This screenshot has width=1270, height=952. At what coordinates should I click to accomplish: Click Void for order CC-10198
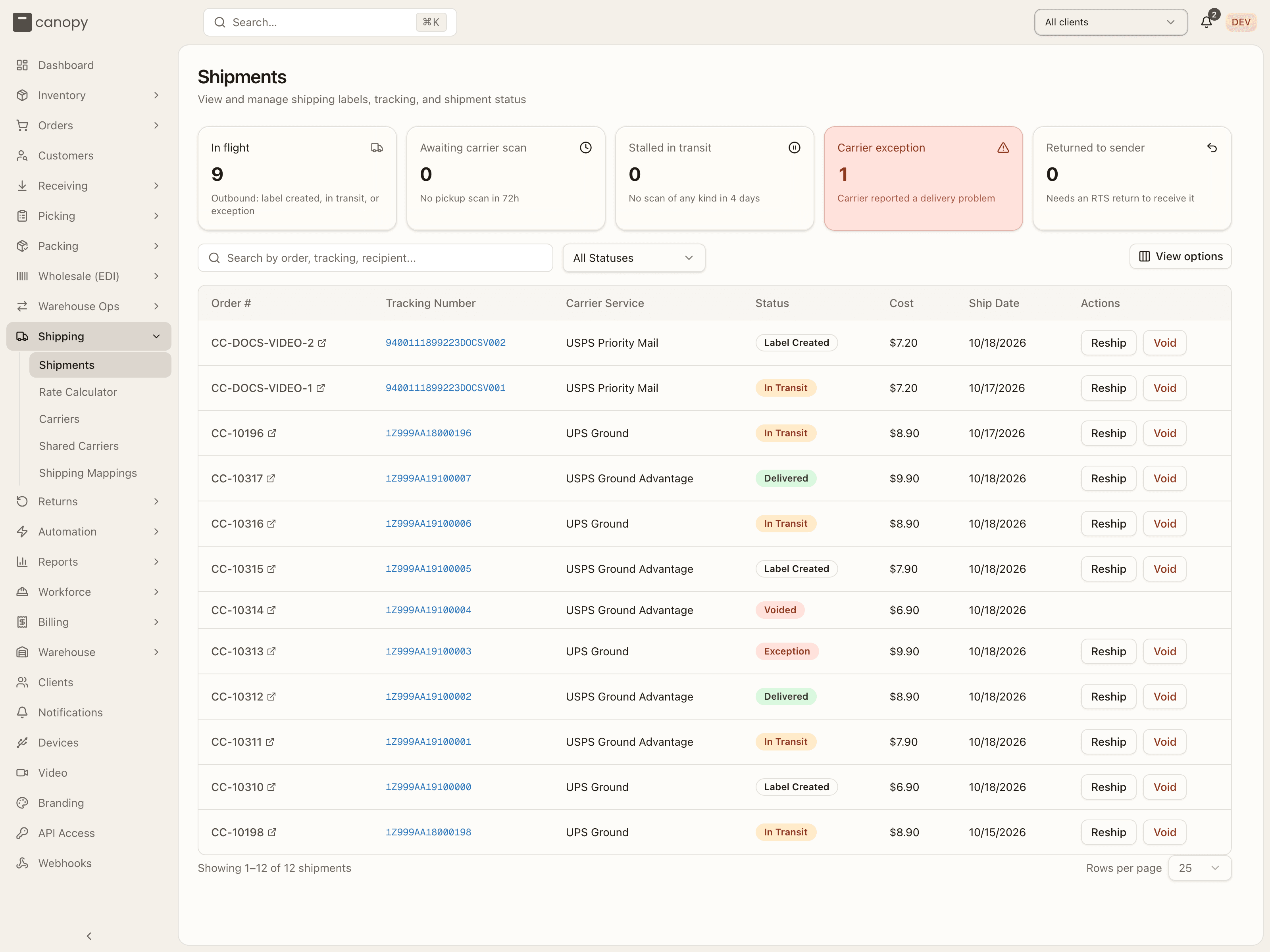tap(1164, 833)
